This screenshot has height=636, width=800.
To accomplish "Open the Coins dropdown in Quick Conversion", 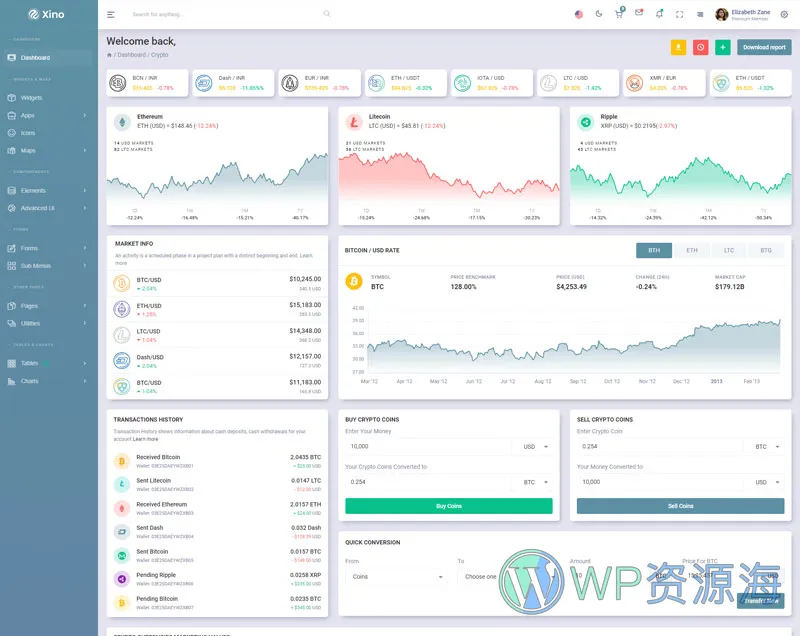I will [398, 576].
